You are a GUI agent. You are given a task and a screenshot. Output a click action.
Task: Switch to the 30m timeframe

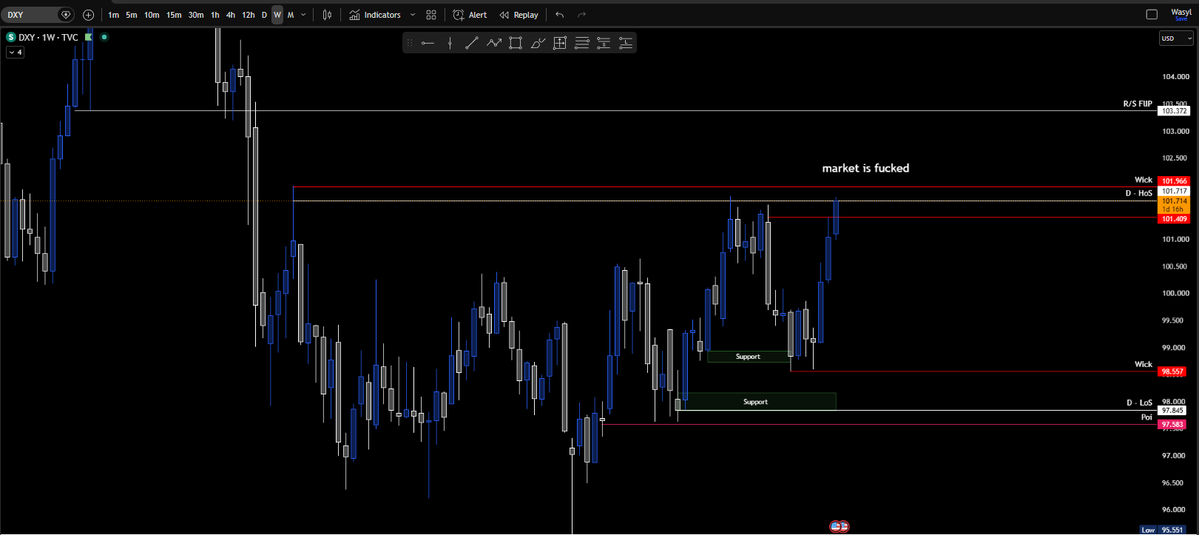coord(196,15)
